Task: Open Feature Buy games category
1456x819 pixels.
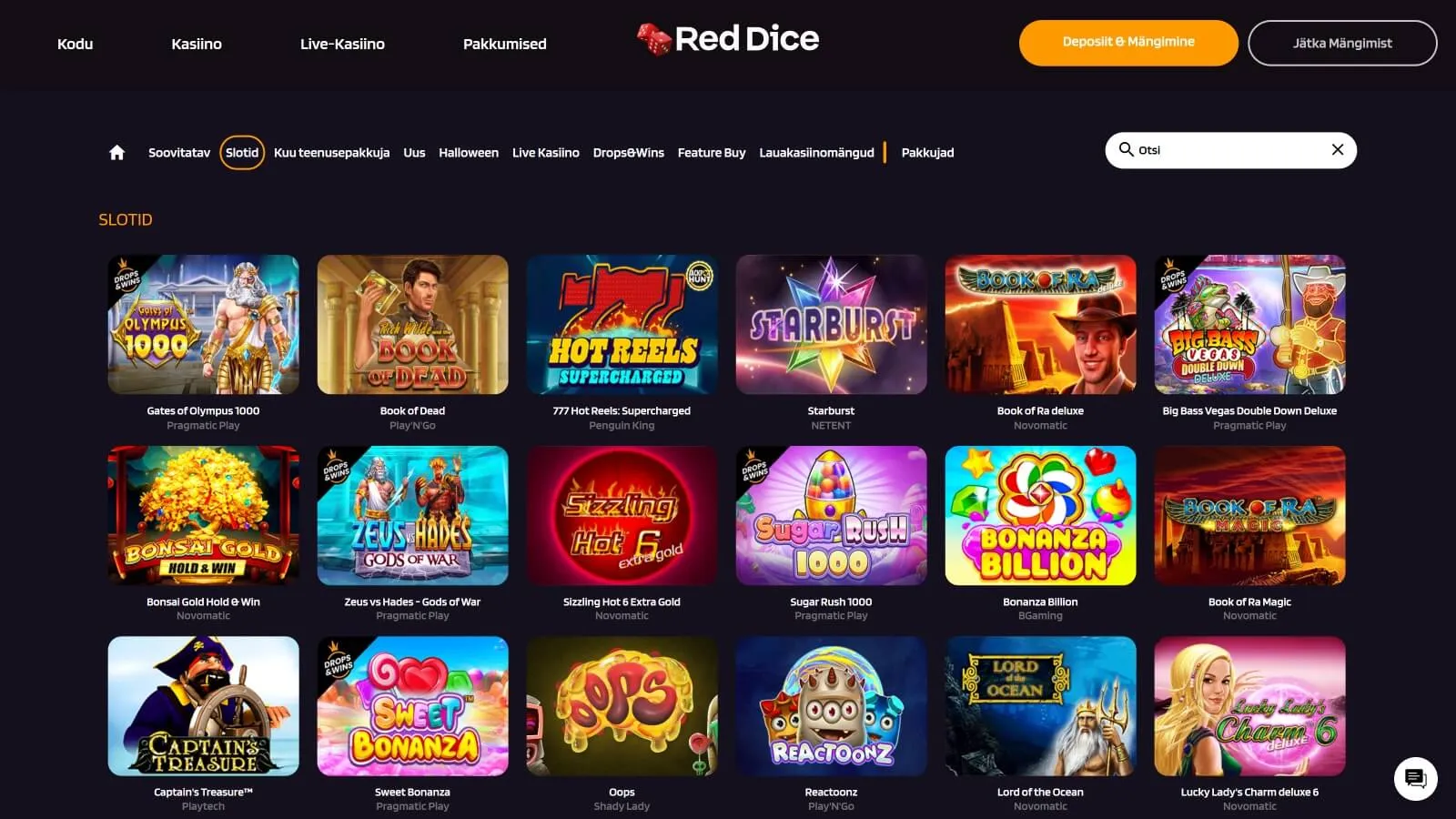Action: (712, 153)
